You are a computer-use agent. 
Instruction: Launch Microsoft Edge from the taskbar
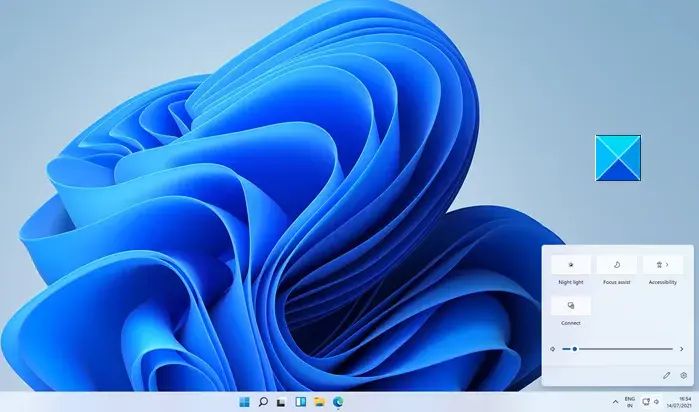click(x=338, y=402)
